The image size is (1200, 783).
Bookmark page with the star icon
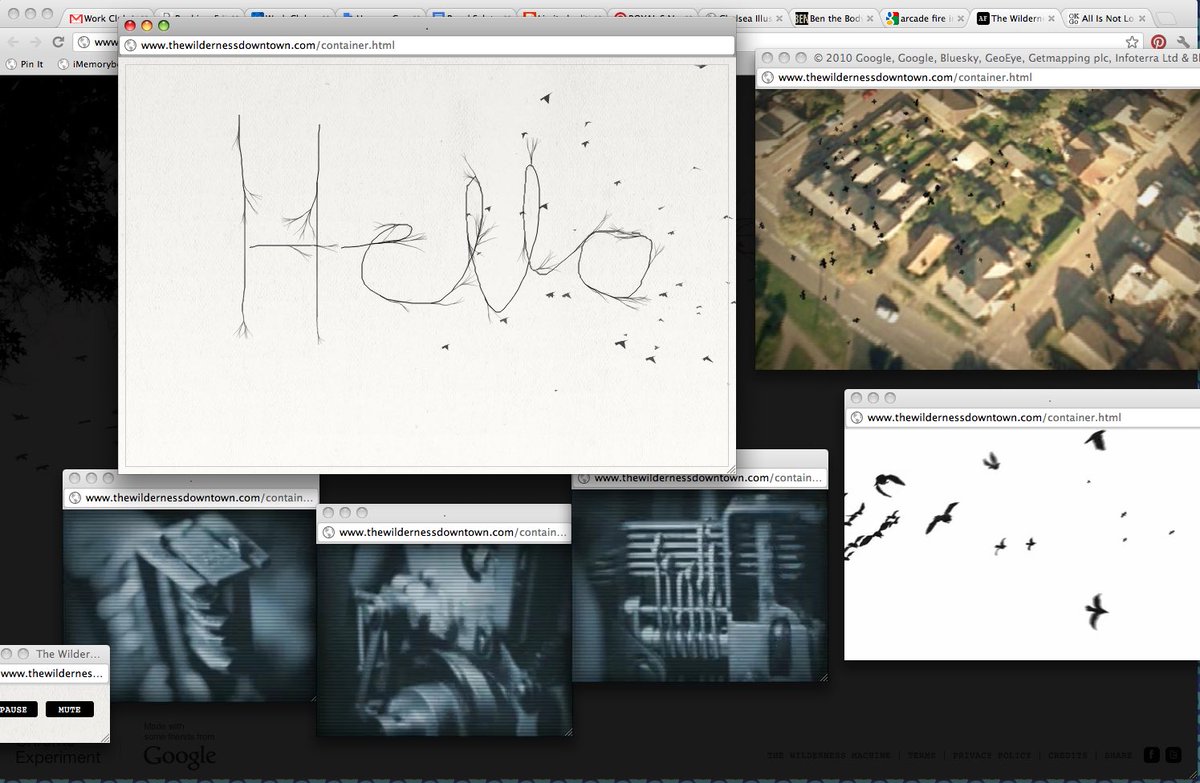(x=1132, y=42)
